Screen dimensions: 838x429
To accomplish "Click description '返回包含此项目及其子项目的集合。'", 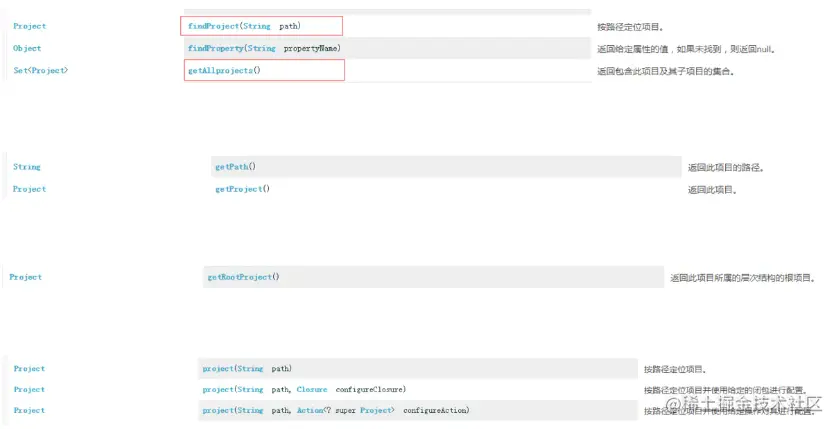I will tap(666, 71).
